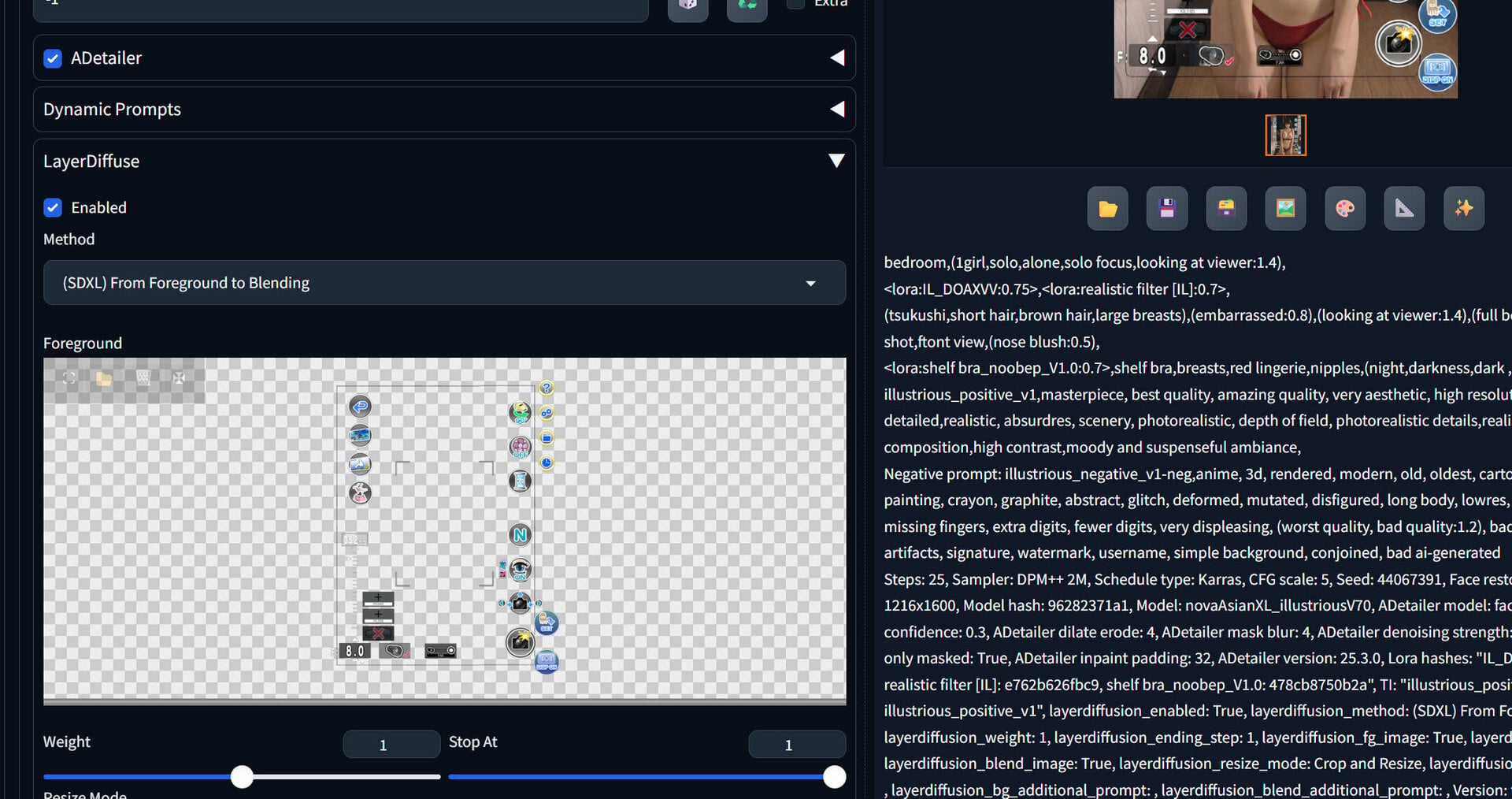
Task: Click the 'ADetailer' section label
Action: click(106, 58)
